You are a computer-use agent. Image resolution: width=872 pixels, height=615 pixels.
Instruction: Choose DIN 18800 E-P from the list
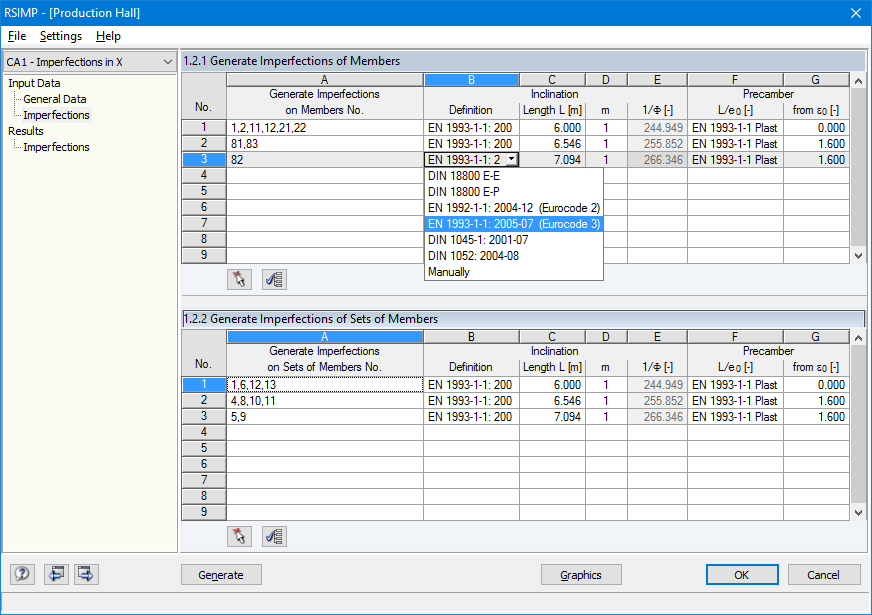[513, 192]
